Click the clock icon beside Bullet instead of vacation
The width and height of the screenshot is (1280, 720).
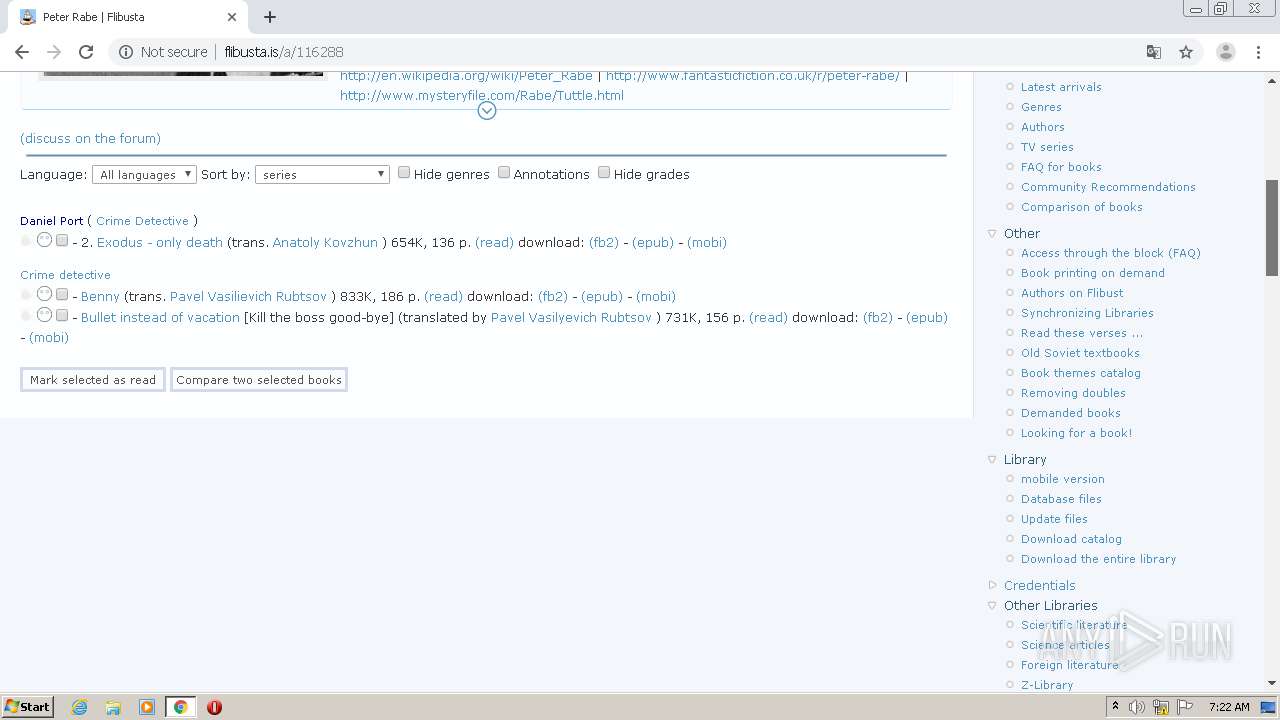(44, 315)
